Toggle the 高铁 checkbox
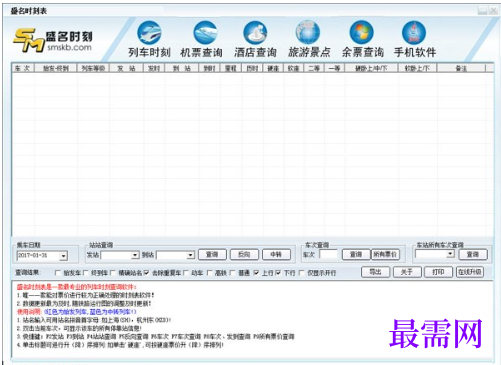Screen dimensions: 501x365 [x=210, y=273]
